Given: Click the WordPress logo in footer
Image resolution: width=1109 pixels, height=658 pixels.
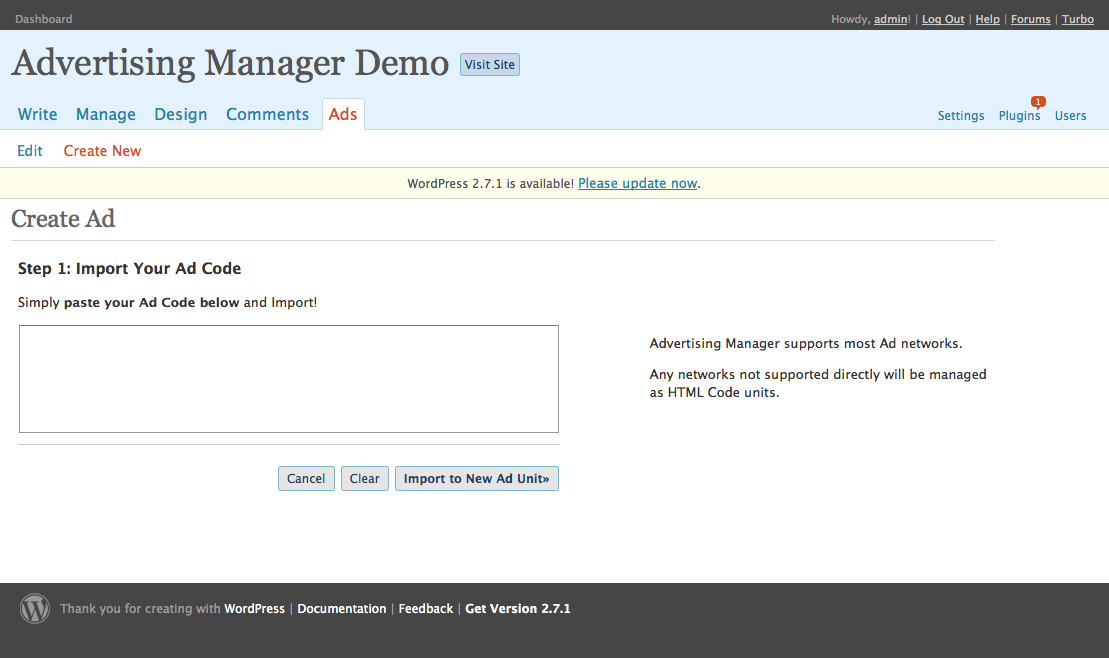Looking at the screenshot, I should tap(35, 609).
